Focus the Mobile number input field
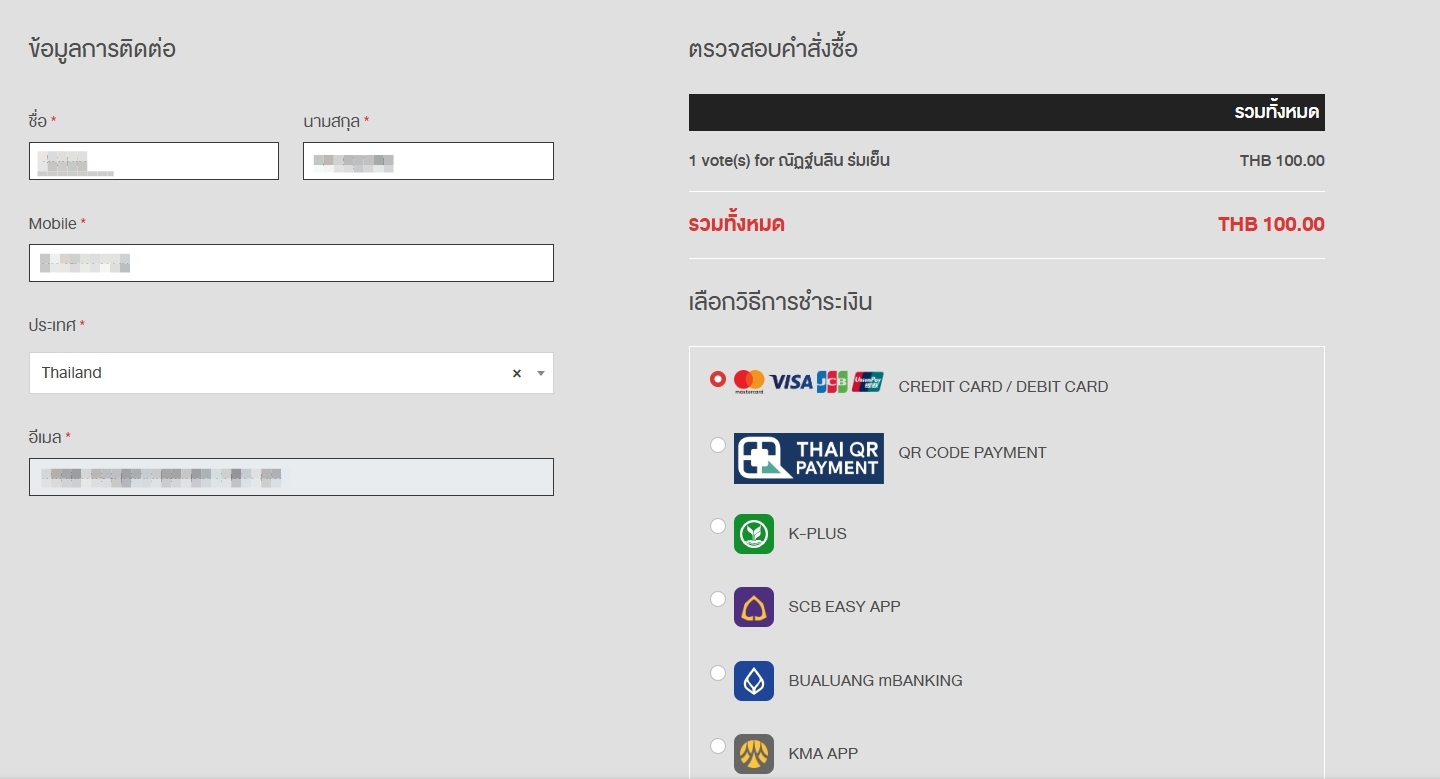 pyautogui.click(x=290, y=263)
